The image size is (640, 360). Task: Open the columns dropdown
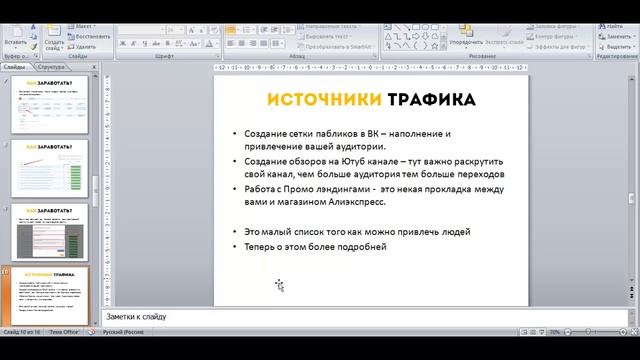click(x=277, y=43)
